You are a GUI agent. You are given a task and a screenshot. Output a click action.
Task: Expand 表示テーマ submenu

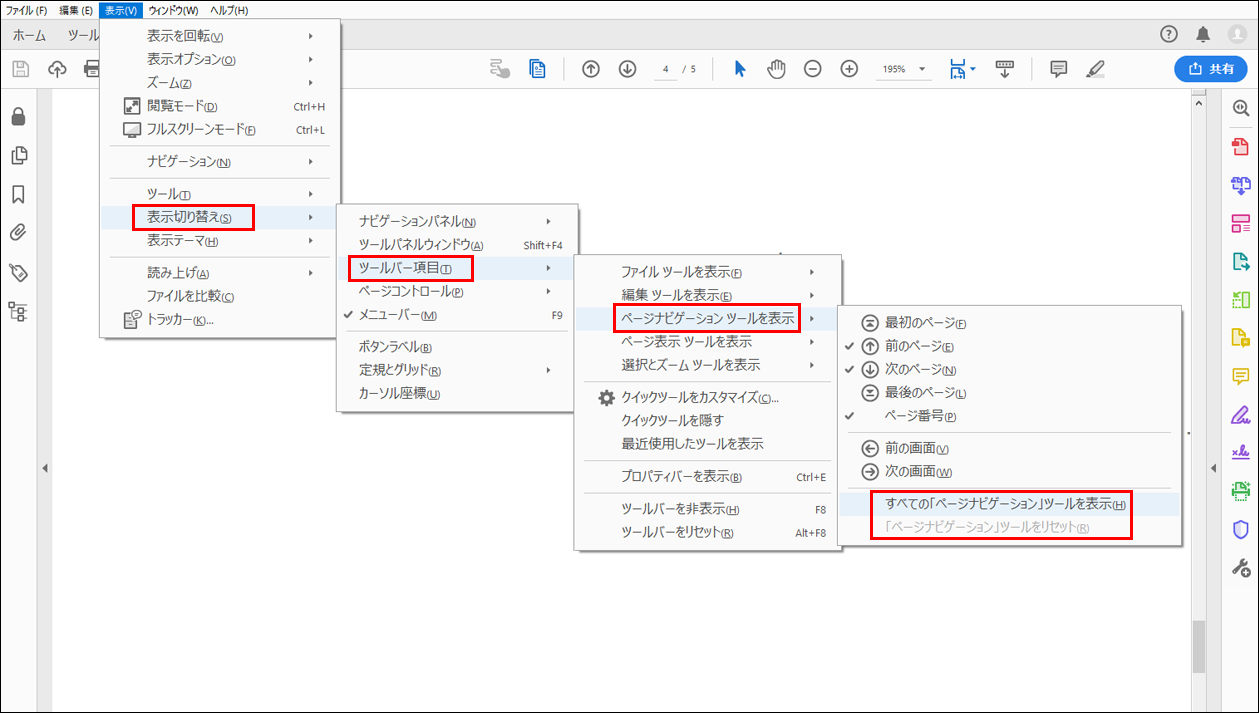220,241
